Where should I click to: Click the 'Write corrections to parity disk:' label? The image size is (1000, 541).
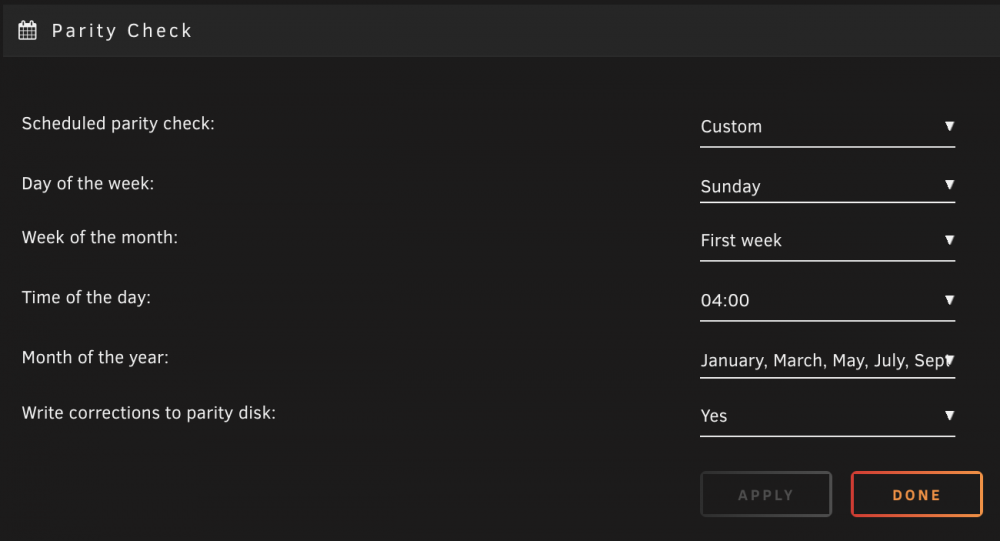[149, 413]
